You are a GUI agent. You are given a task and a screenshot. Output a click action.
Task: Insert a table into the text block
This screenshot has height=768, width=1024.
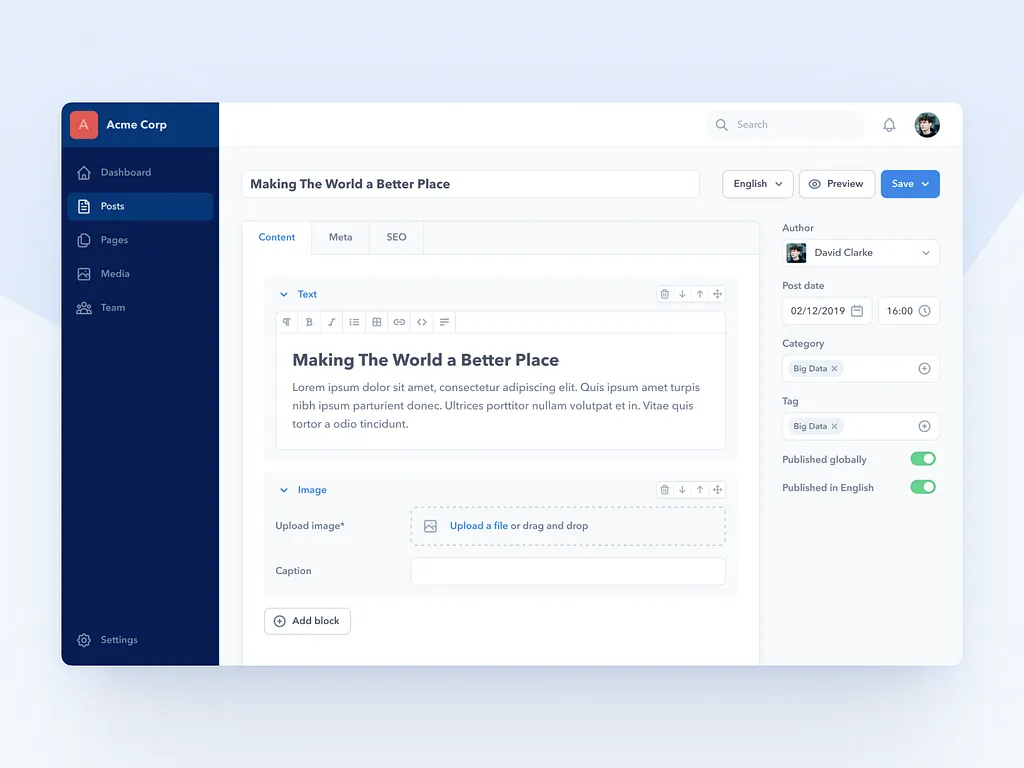(x=376, y=322)
